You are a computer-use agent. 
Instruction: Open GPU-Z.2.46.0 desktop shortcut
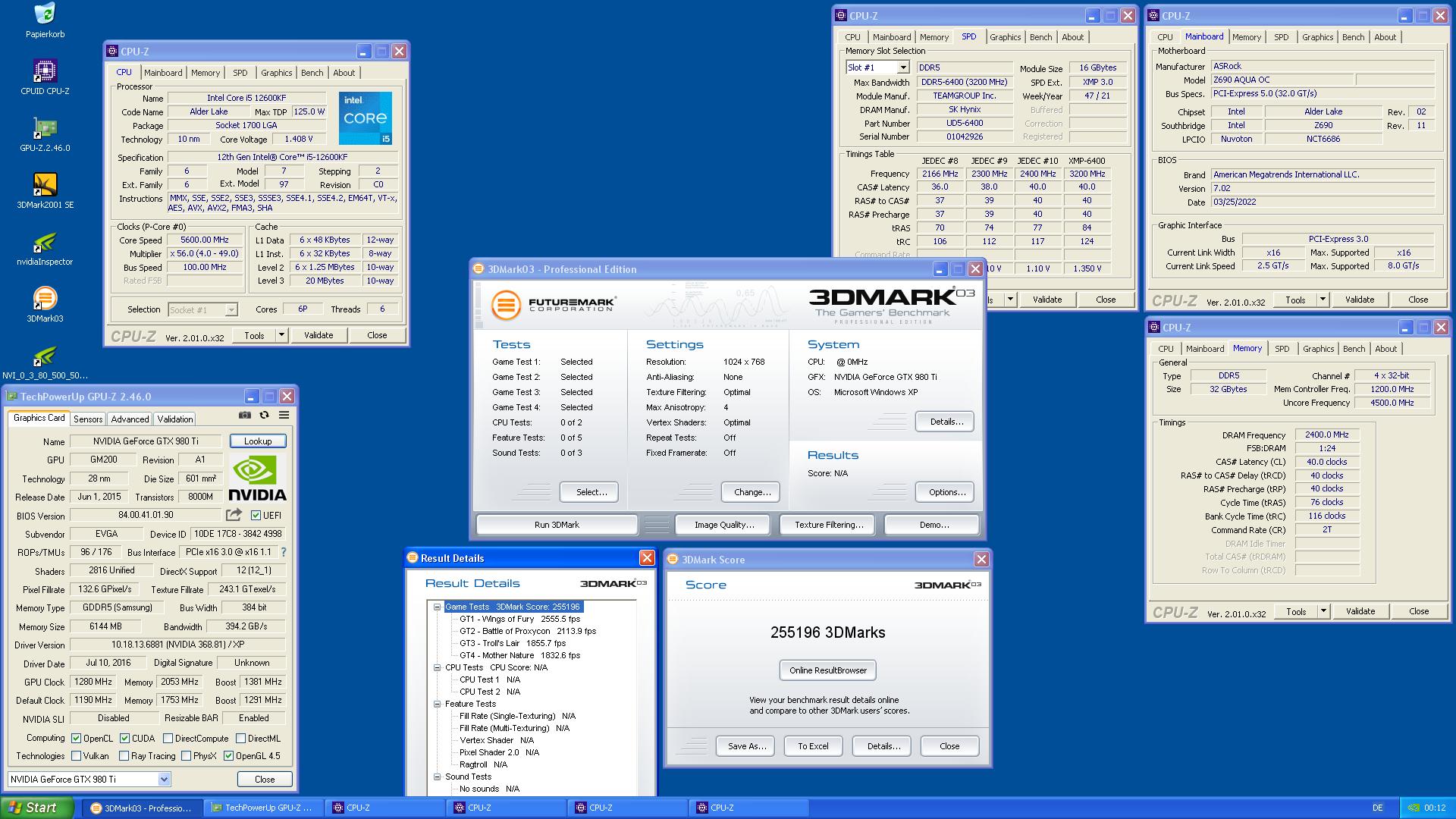[x=45, y=133]
